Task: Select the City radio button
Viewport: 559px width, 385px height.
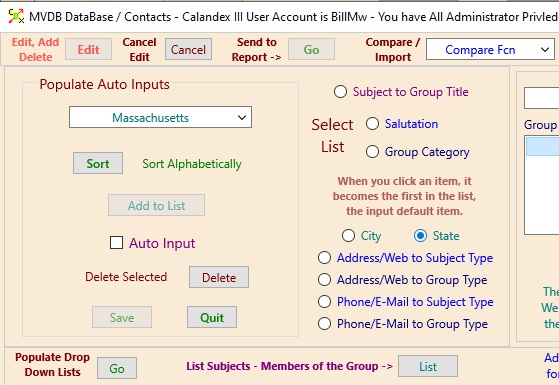Action: pos(348,236)
